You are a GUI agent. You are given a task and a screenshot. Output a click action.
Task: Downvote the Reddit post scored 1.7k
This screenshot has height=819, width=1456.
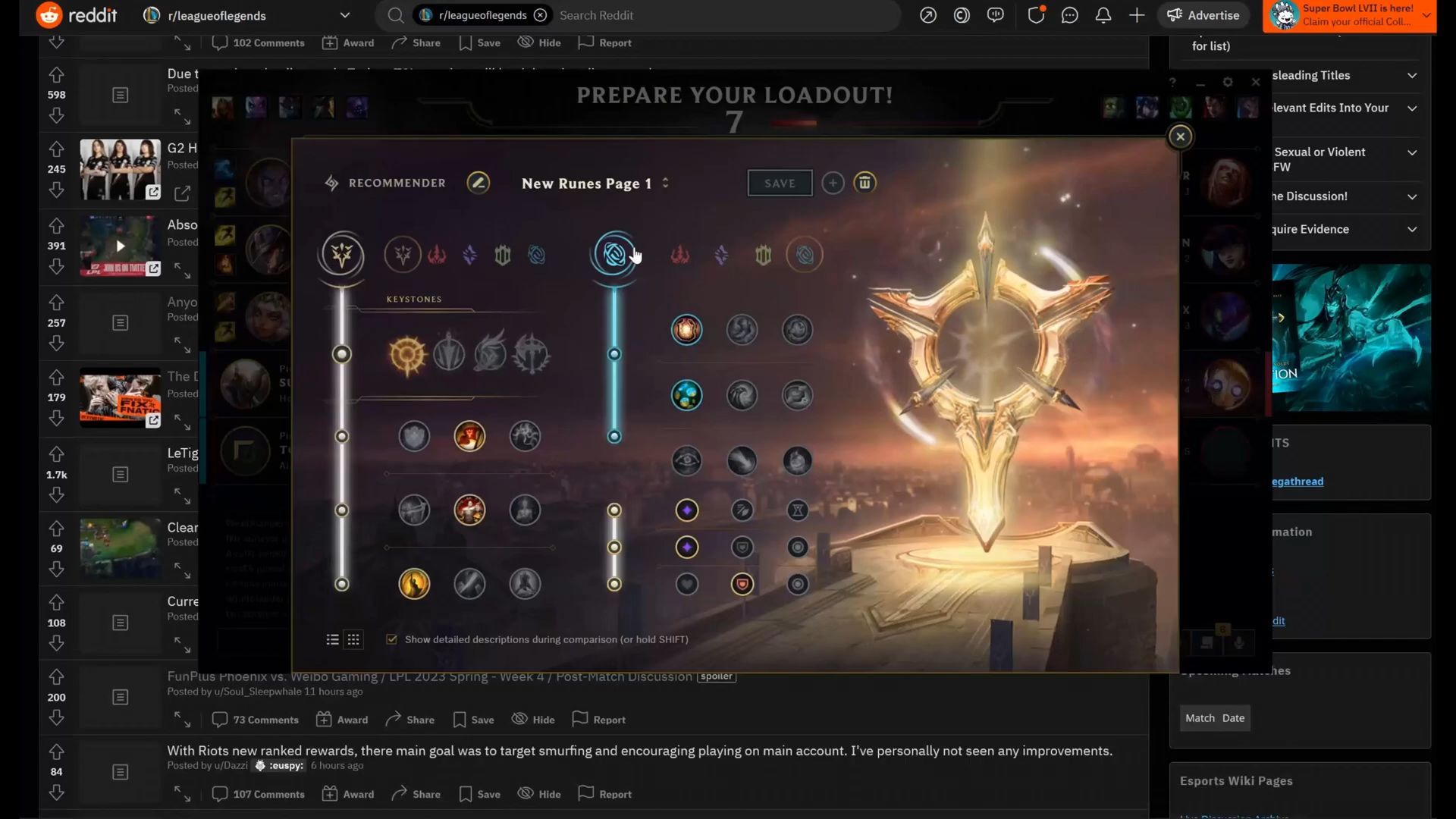[56, 494]
